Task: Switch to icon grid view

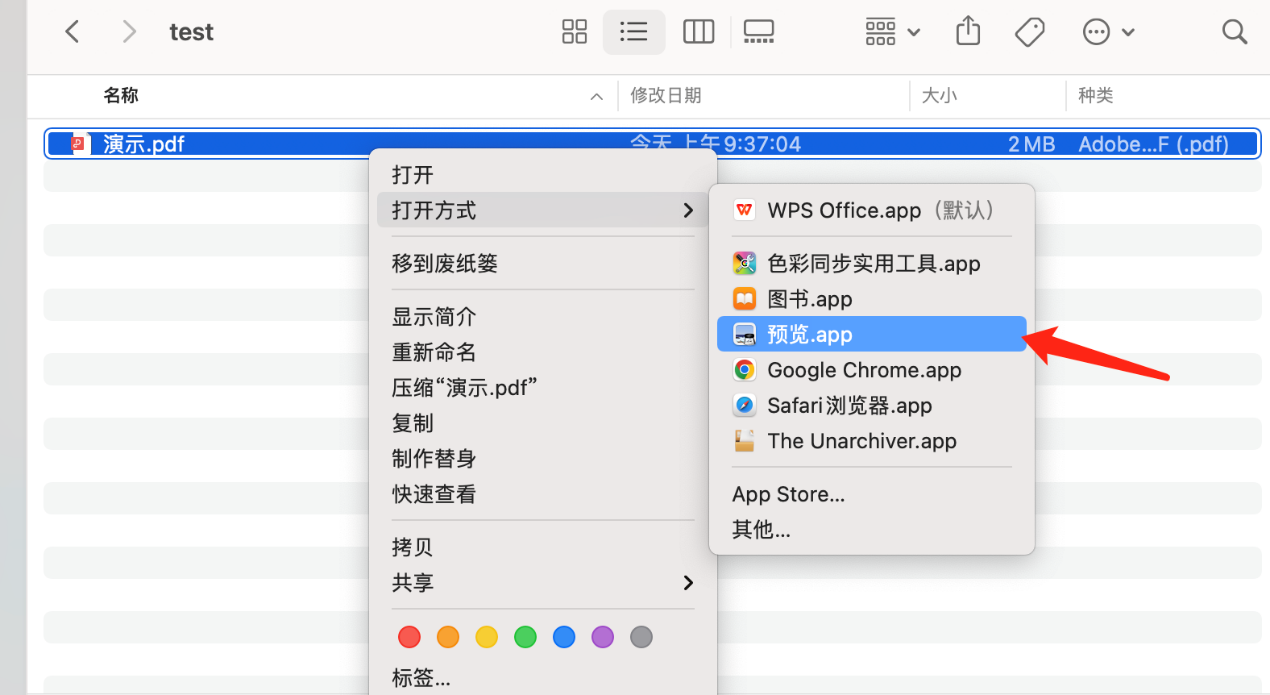Action: [574, 31]
